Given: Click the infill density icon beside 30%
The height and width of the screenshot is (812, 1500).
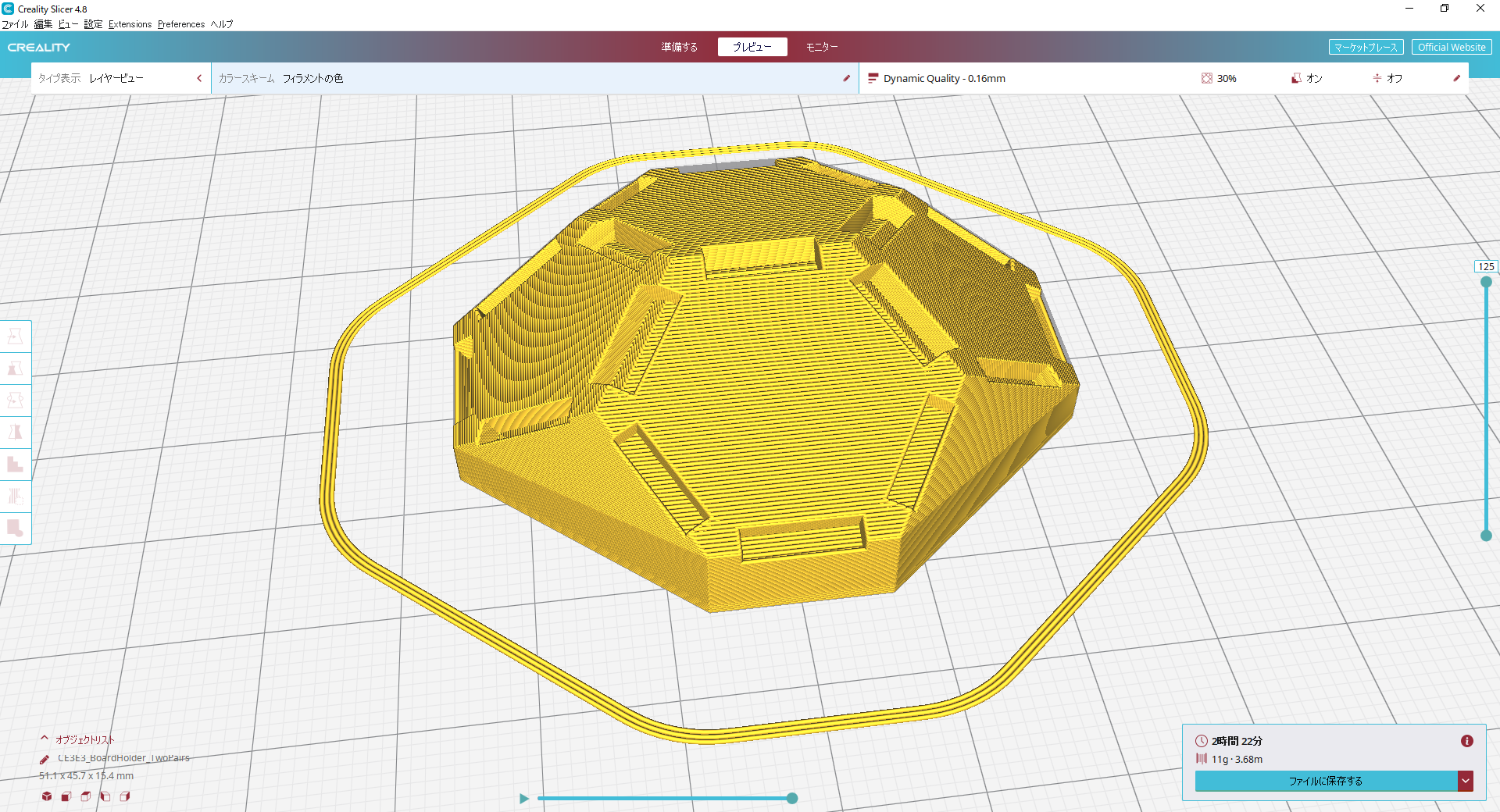Looking at the screenshot, I should click(x=1207, y=78).
